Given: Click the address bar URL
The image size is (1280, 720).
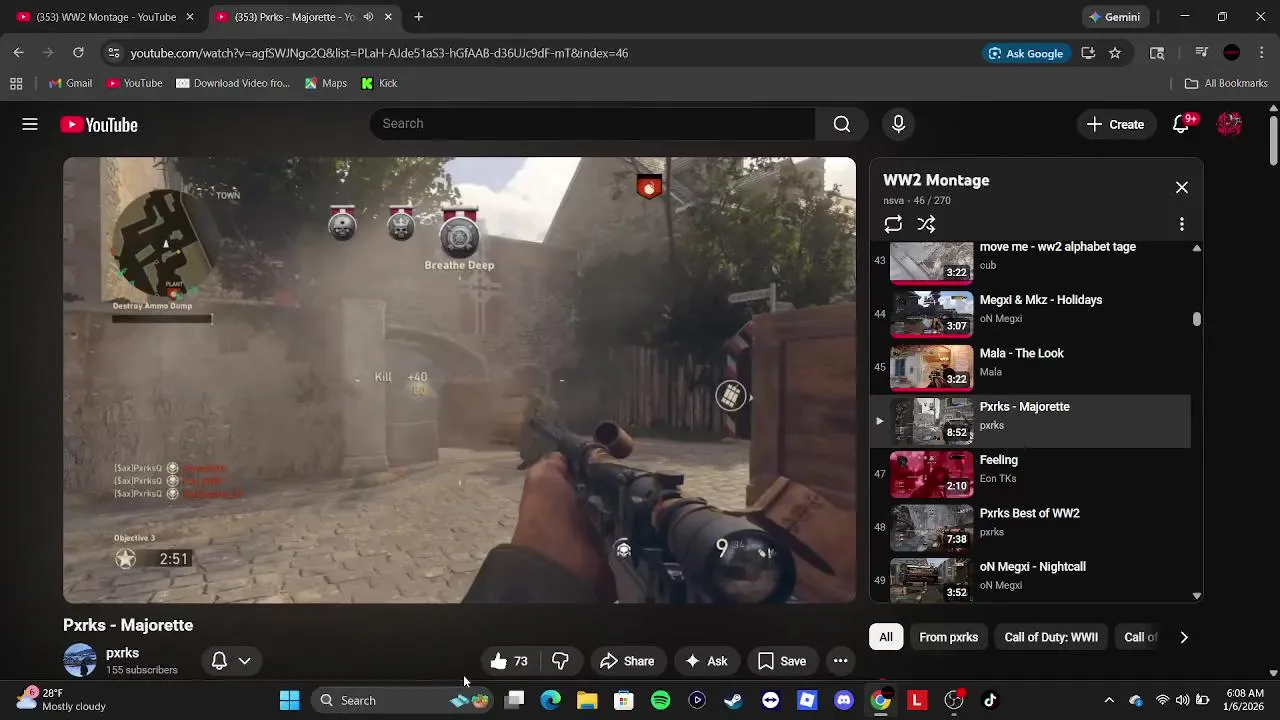Looking at the screenshot, I should click(x=379, y=53).
